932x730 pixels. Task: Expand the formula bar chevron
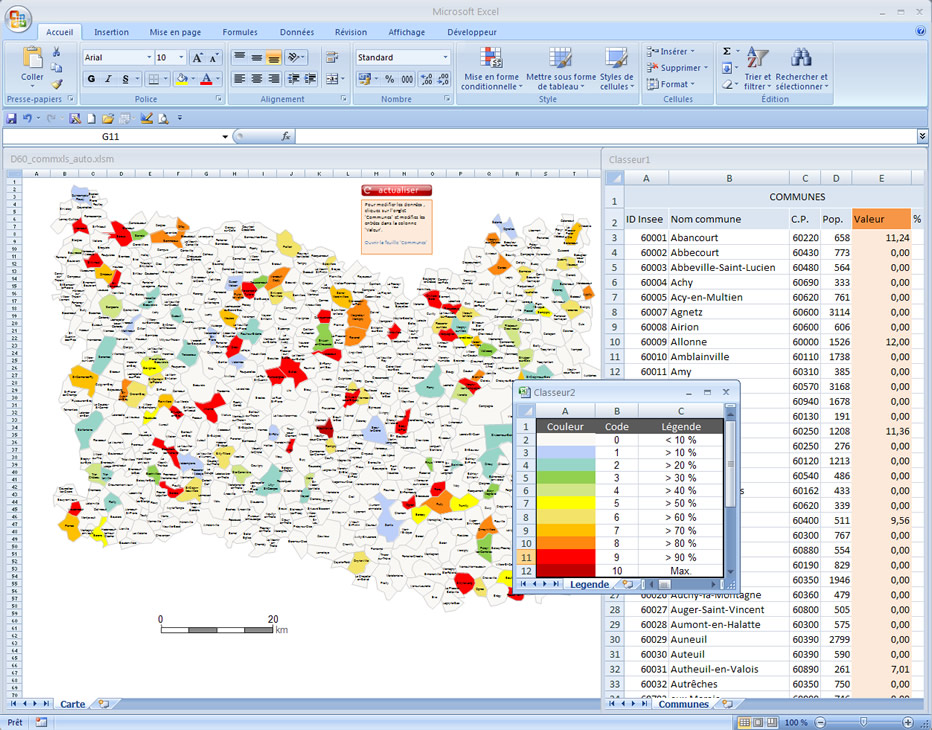[922, 136]
